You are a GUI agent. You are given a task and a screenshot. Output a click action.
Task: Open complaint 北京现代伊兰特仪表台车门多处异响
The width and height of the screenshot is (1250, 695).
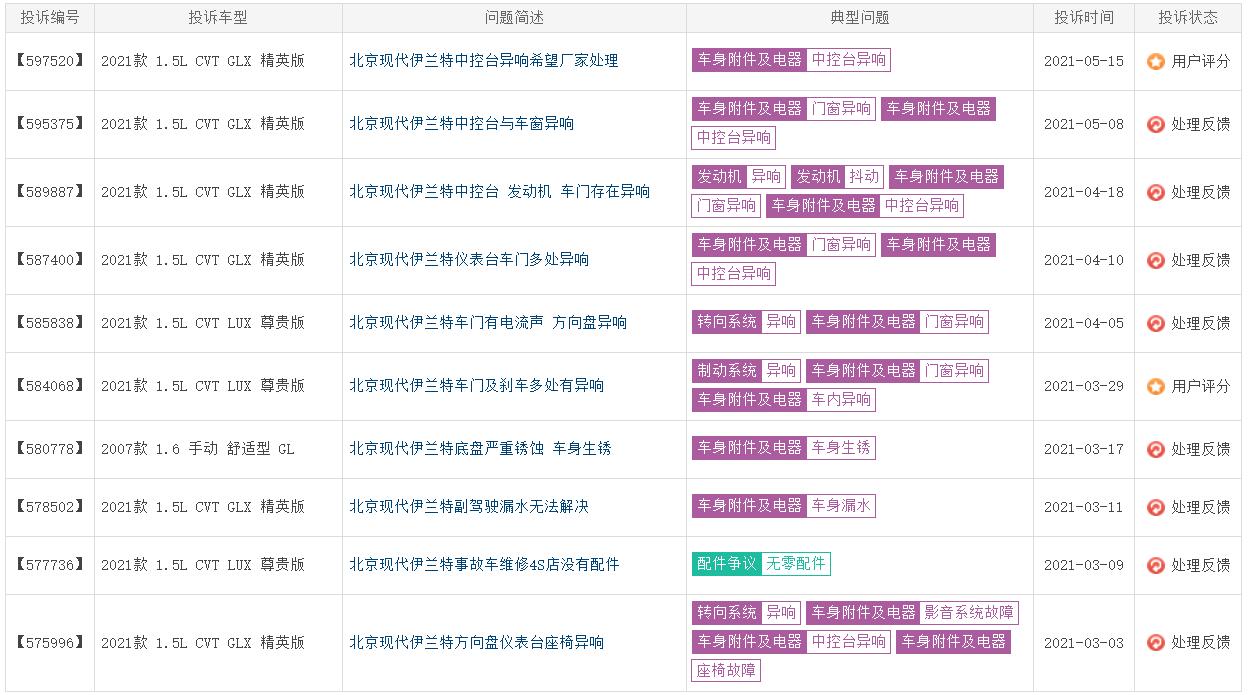point(469,260)
